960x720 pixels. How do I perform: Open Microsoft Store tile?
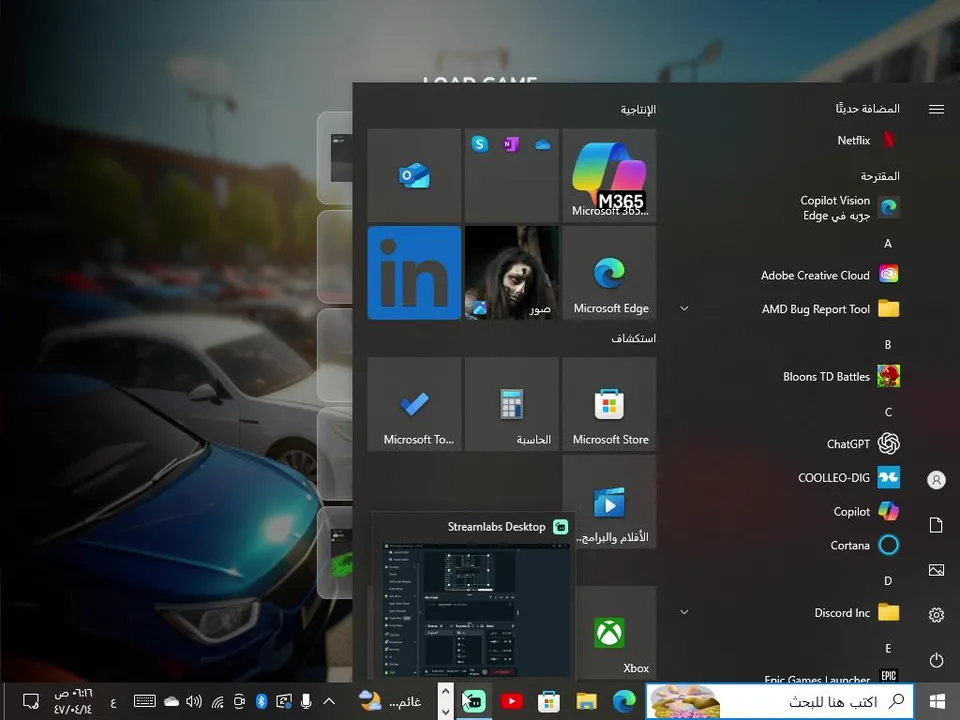click(x=609, y=404)
